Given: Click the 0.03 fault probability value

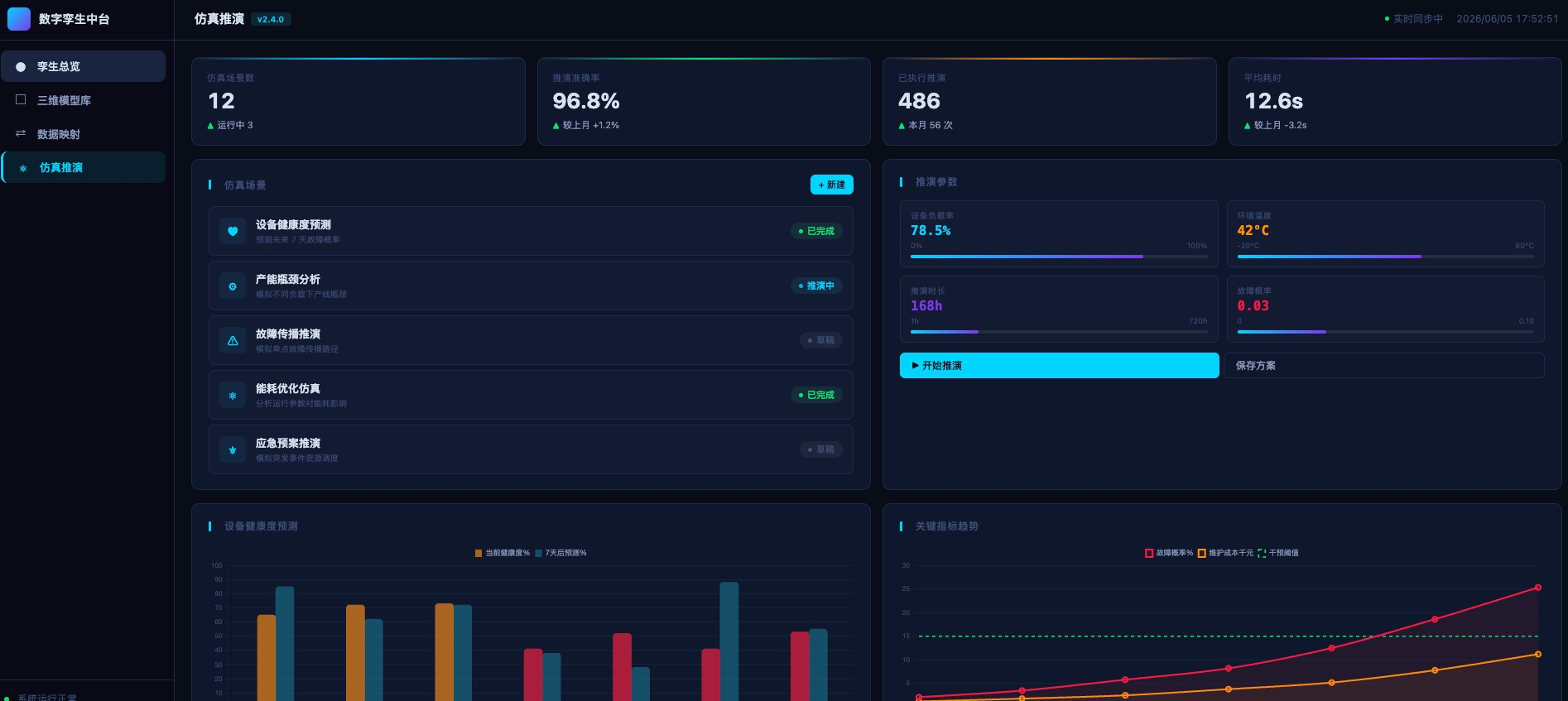Looking at the screenshot, I should pos(1253,306).
